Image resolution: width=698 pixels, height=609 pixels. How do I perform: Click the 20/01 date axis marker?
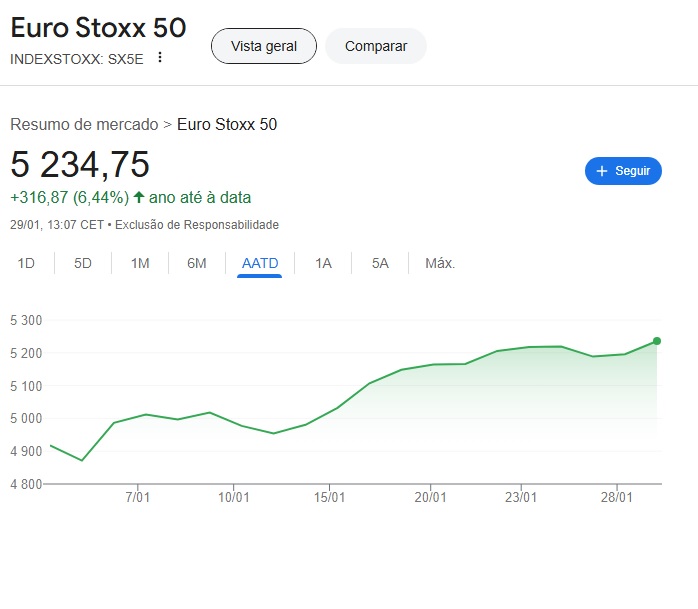click(x=430, y=497)
